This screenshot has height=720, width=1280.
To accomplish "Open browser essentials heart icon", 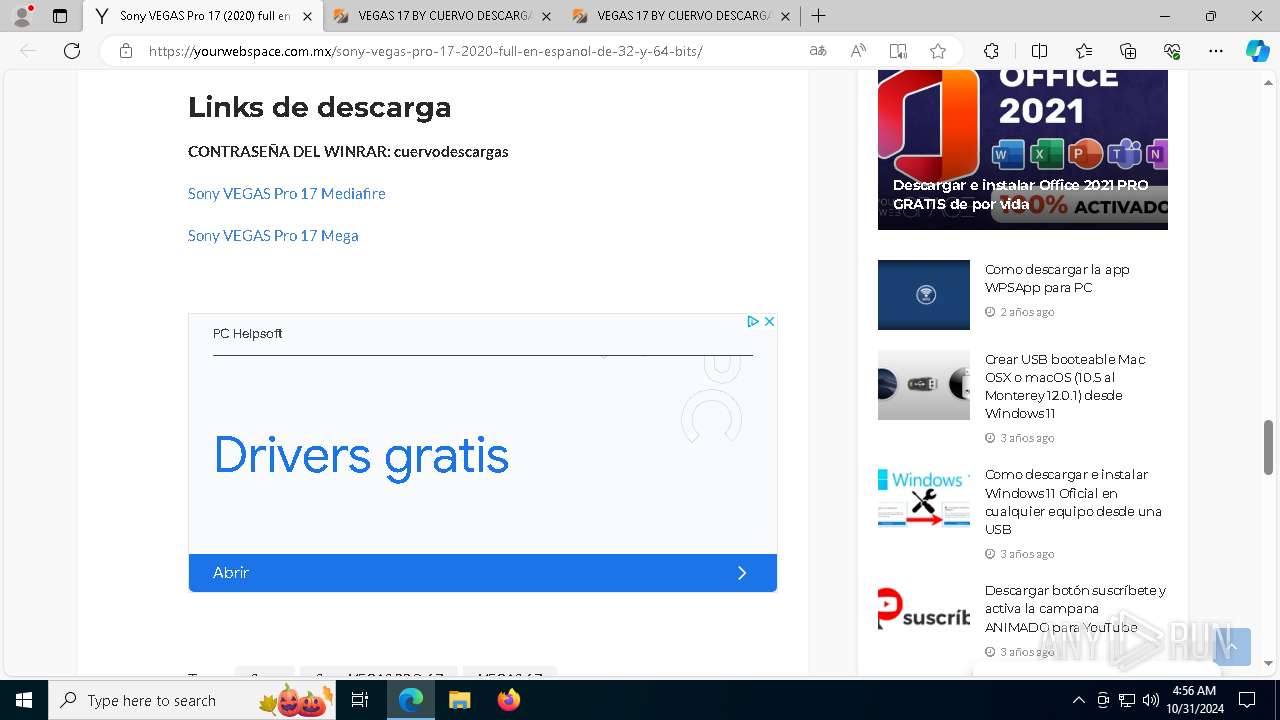I will coord(1172,51).
